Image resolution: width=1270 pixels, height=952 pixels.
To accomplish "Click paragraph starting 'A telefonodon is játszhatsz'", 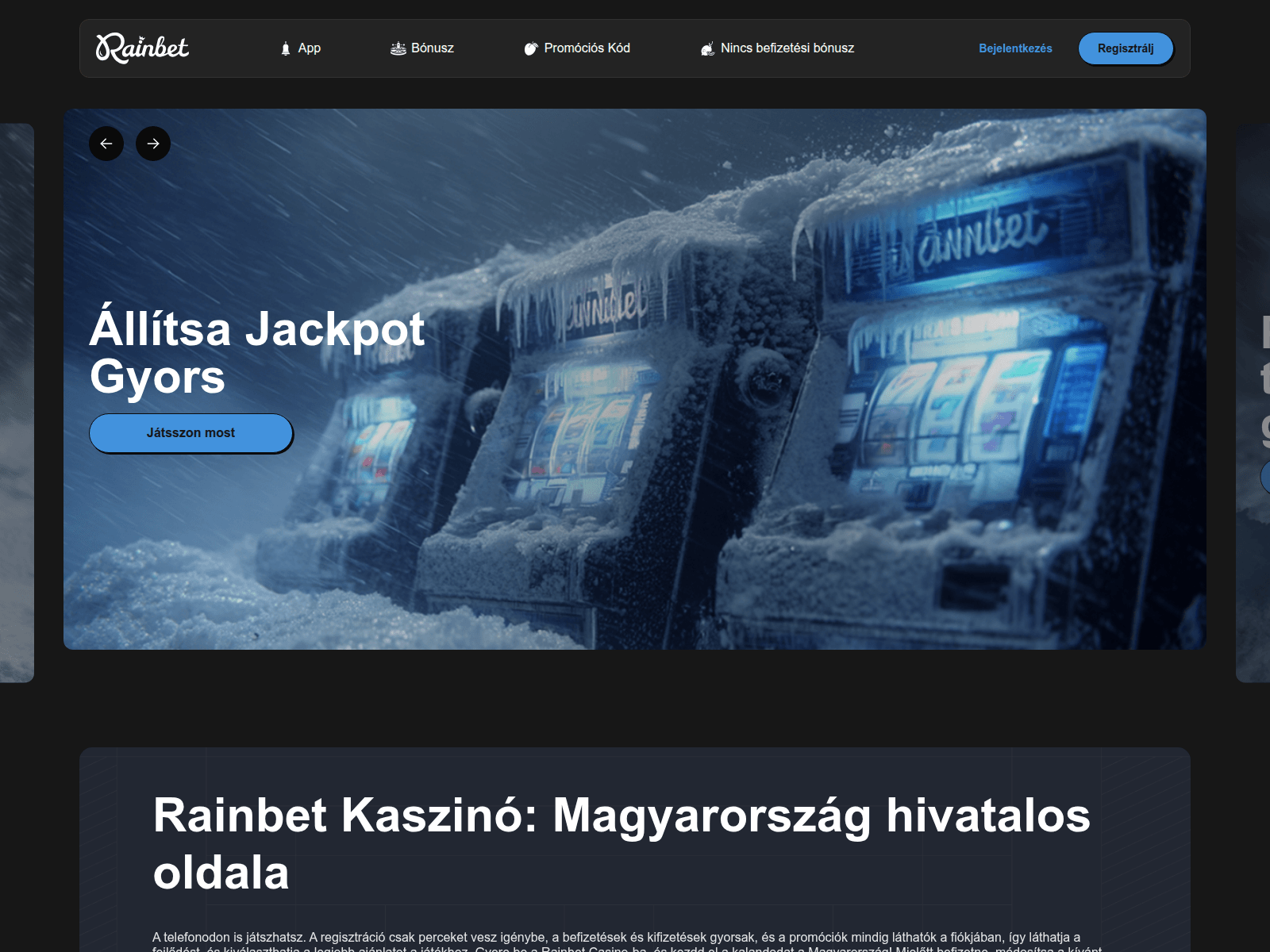I will coord(627,942).
